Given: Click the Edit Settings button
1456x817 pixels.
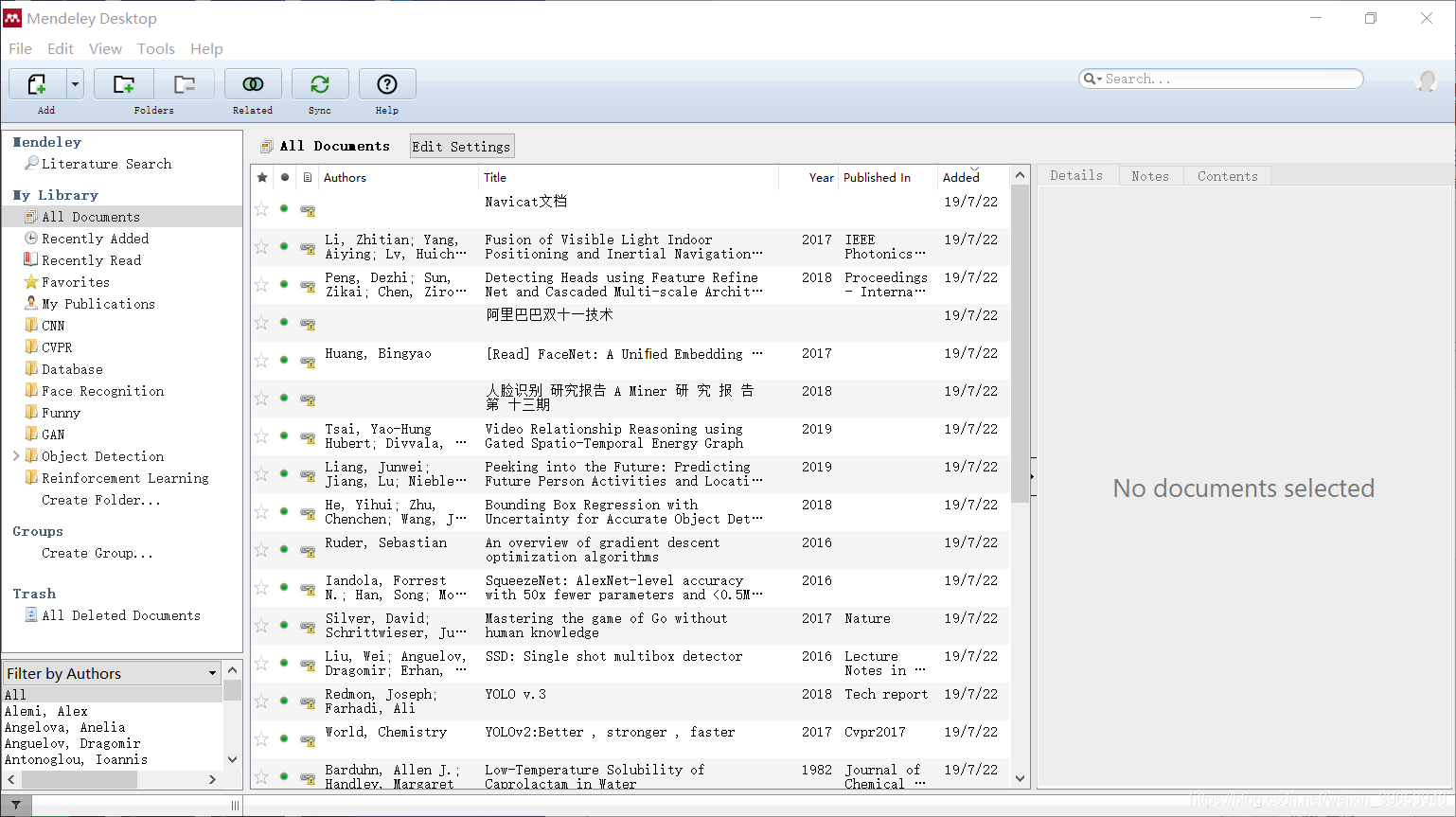Looking at the screenshot, I should (x=462, y=147).
